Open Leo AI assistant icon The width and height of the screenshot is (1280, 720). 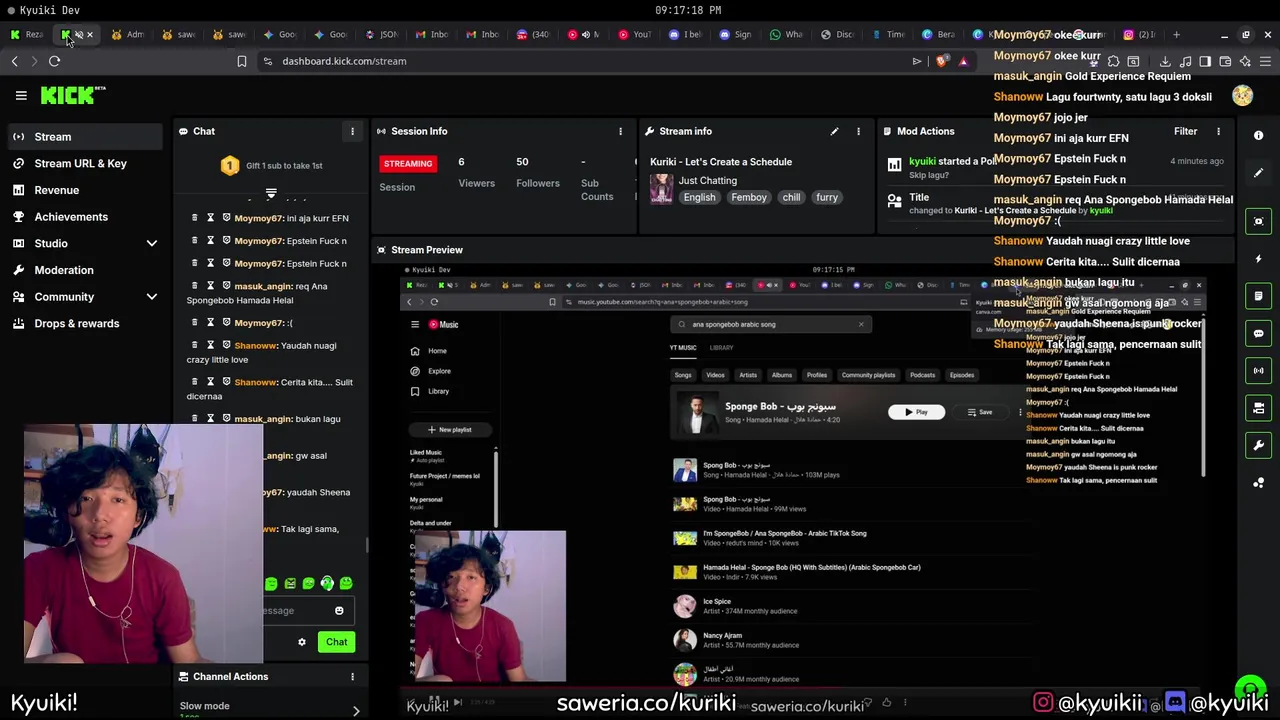coord(1245,61)
